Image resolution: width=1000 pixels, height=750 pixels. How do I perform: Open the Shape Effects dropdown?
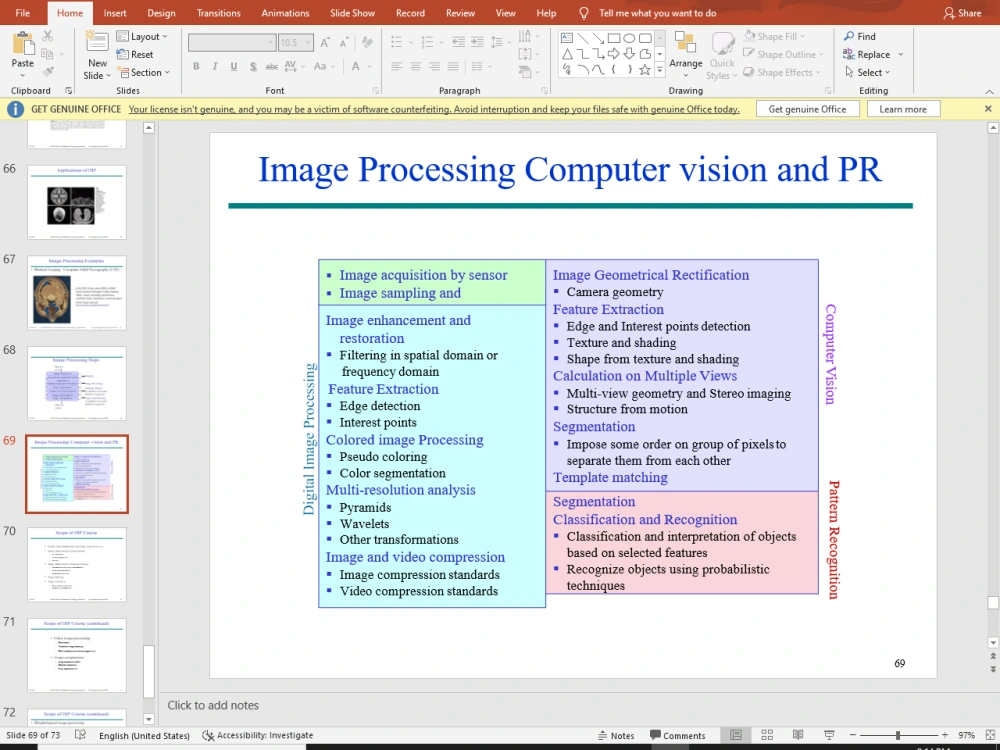[x=782, y=72]
